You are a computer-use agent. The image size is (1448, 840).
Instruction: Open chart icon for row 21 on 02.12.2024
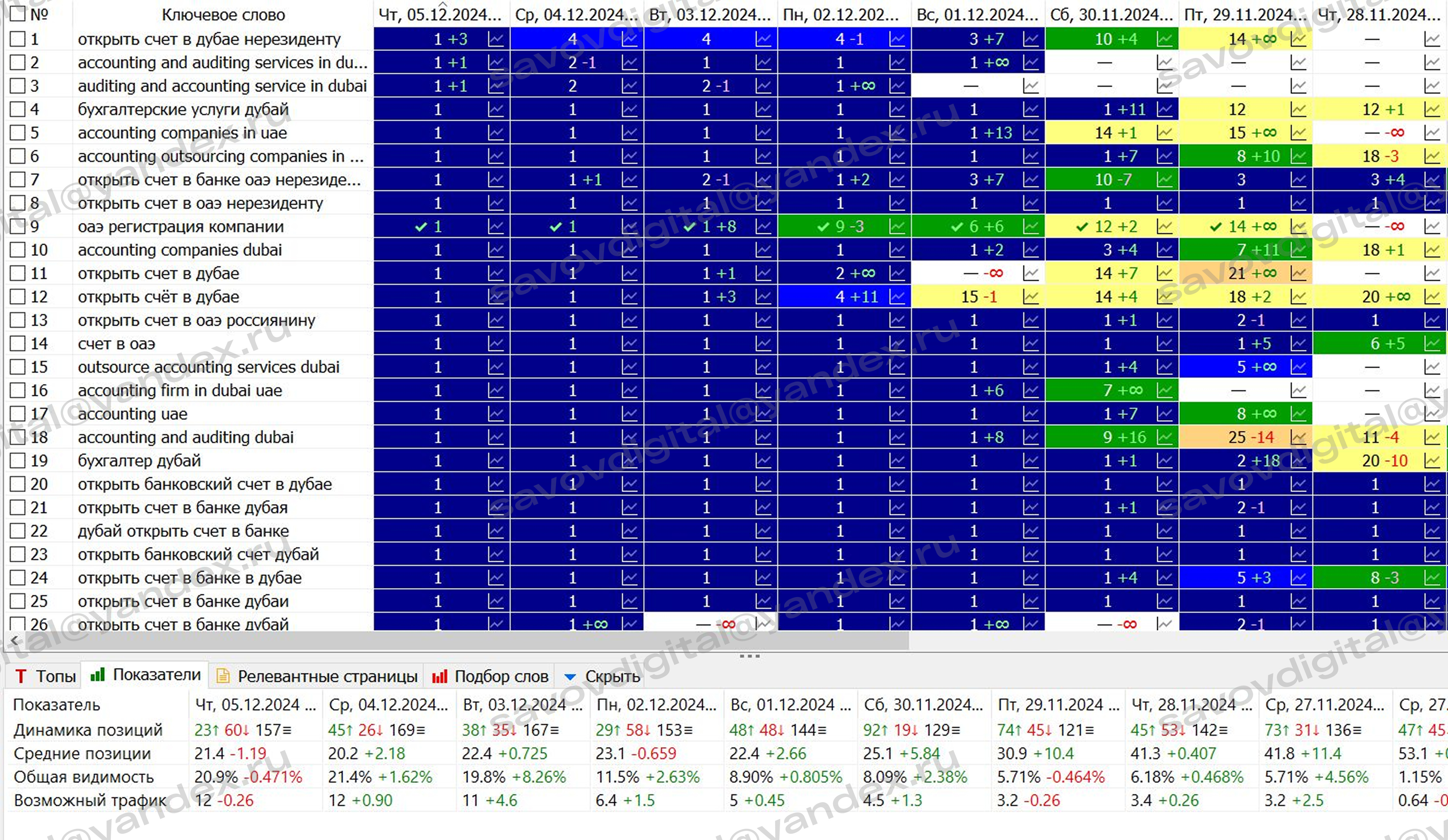(897, 508)
